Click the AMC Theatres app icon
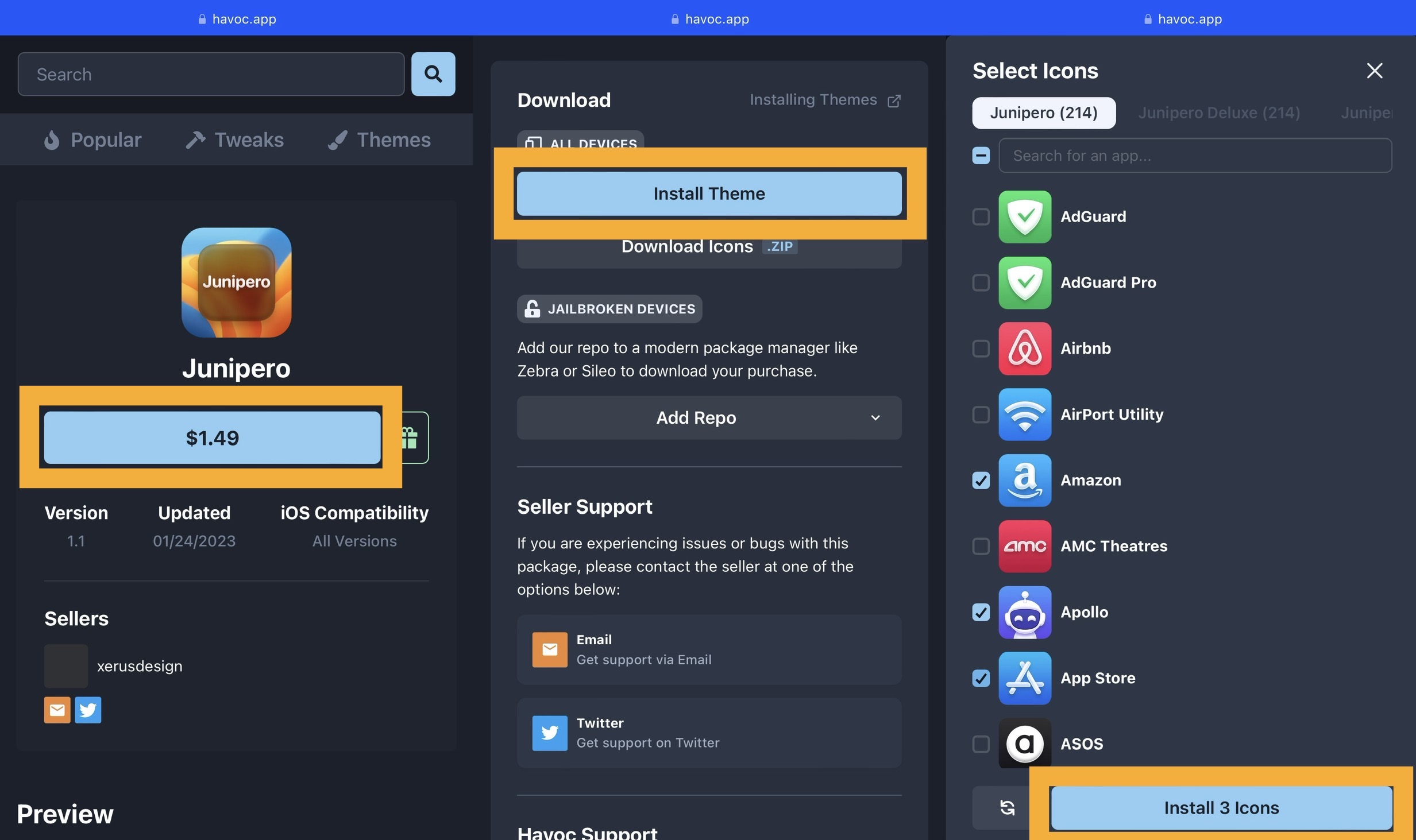Image resolution: width=1416 pixels, height=840 pixels. click(1025, 546)
